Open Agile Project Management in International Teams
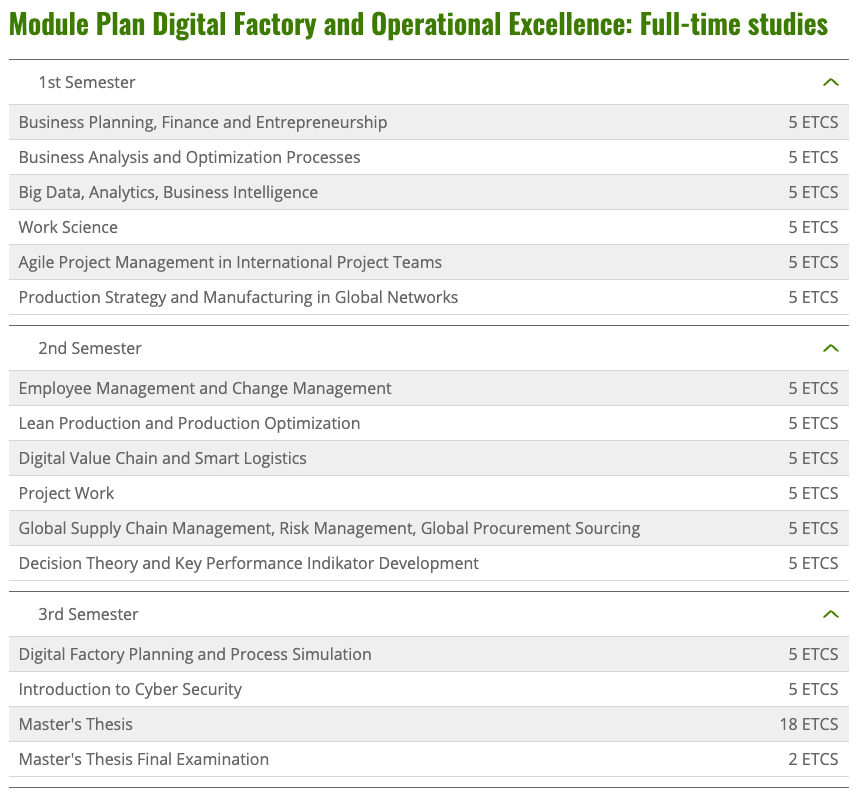Image resolution: width=862 pixels, height=803 pixels. (429, 262)
